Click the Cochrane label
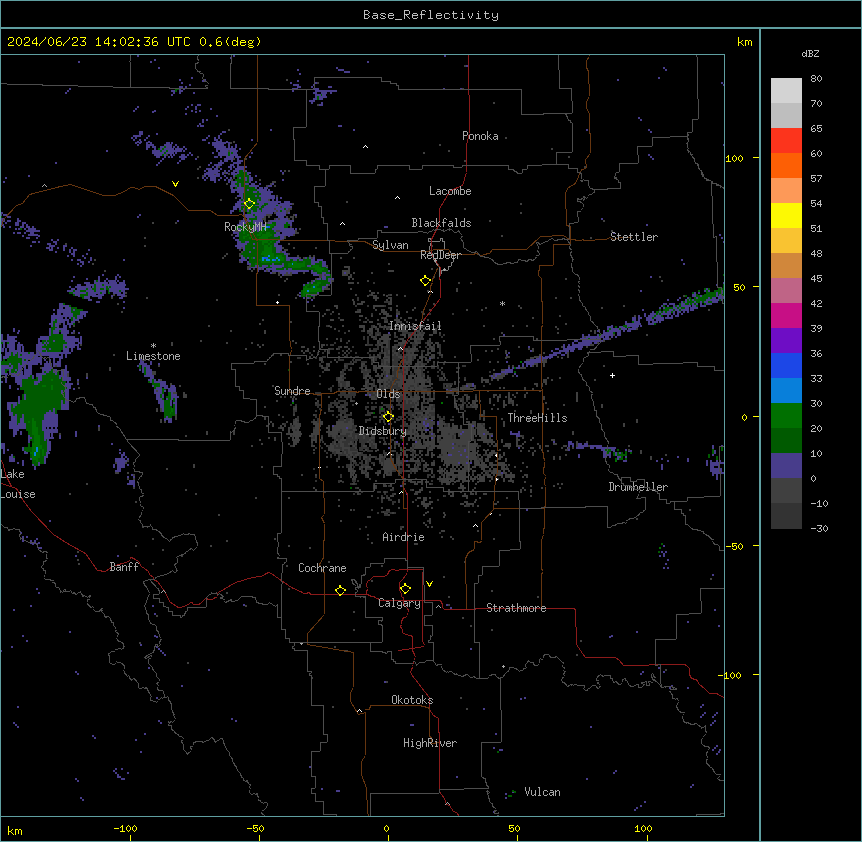This screenshot has width=862, height=842. pyautogui.click(x=322, y=568)
